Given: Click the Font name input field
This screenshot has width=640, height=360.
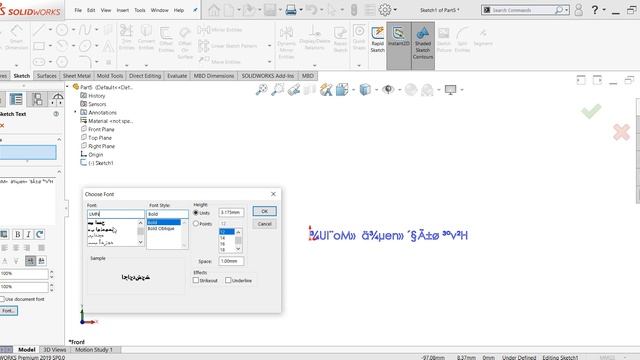Looking at the screenshot, I should [116, 214].
